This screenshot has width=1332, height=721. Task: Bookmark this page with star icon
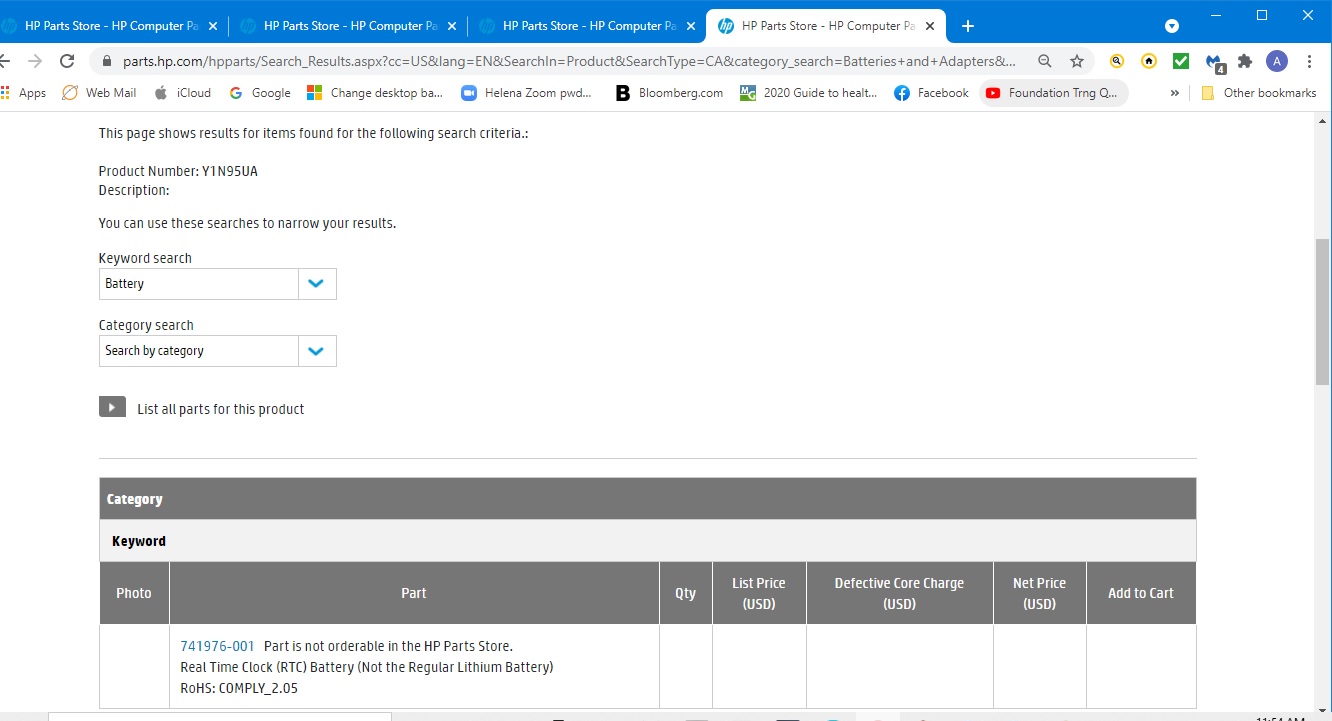point(1077,61)
